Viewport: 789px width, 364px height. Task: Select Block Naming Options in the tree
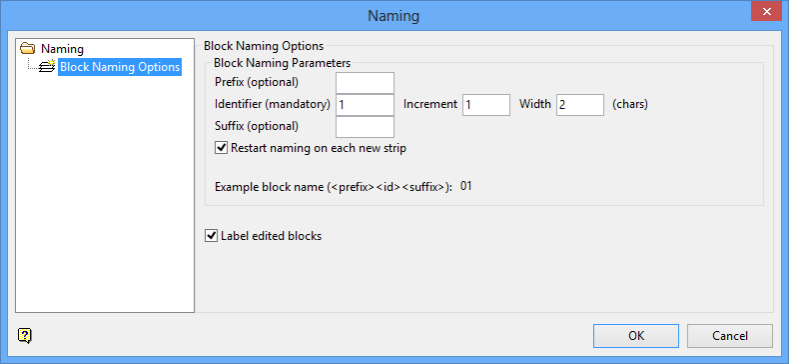(120, 66)
